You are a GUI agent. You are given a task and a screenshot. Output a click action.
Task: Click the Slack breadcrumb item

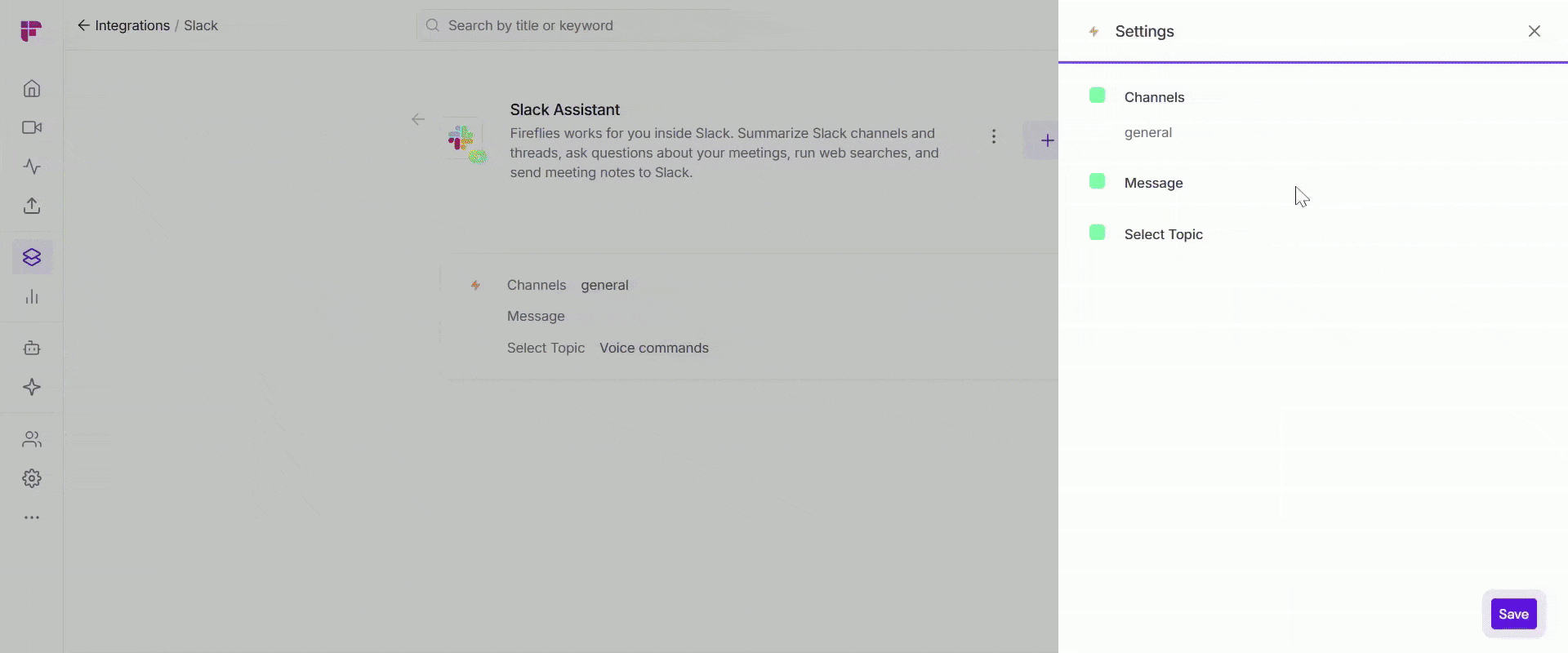coord(201,25)
